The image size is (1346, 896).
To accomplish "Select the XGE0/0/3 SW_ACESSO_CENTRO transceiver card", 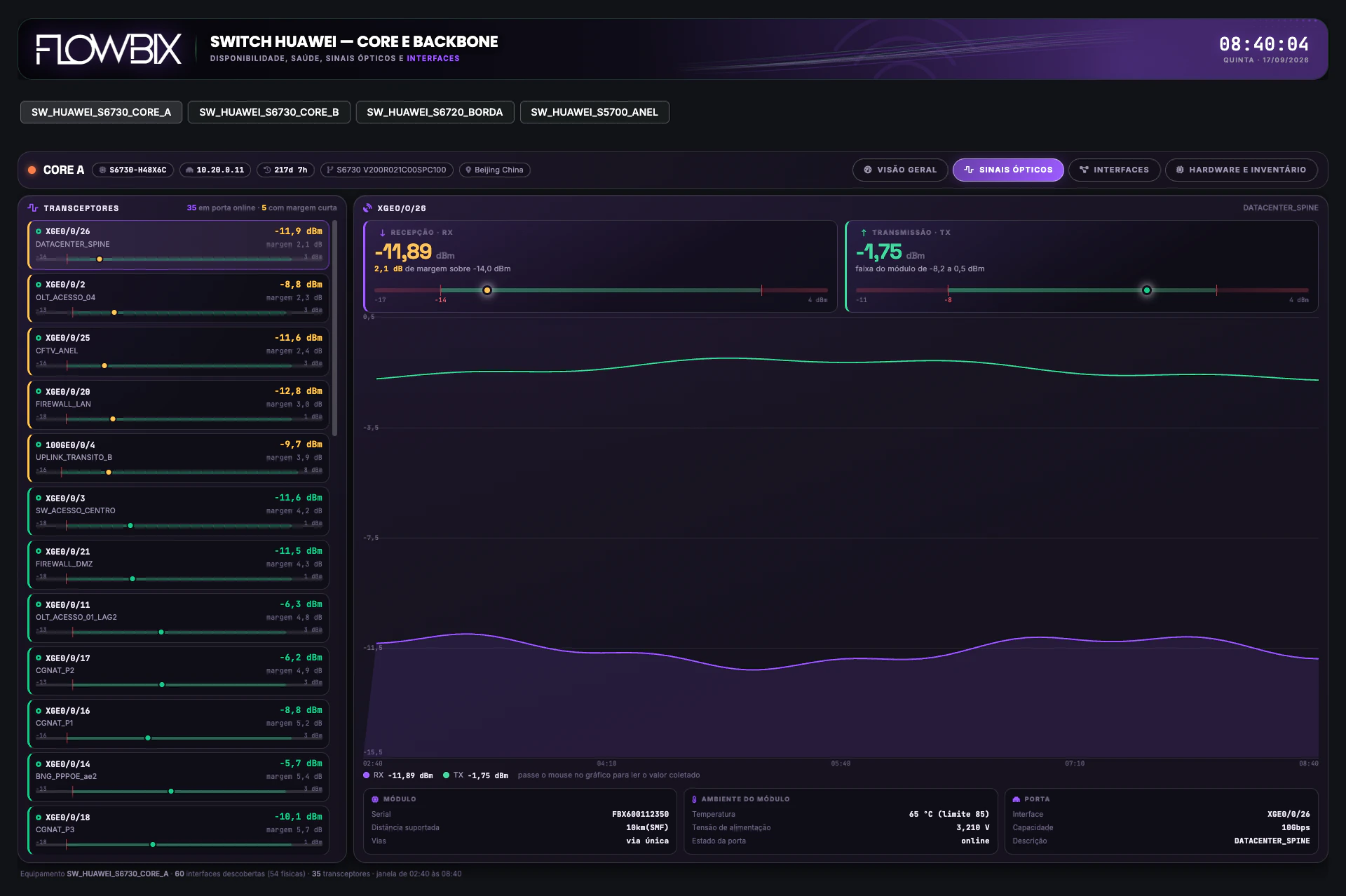I will 178,511.
